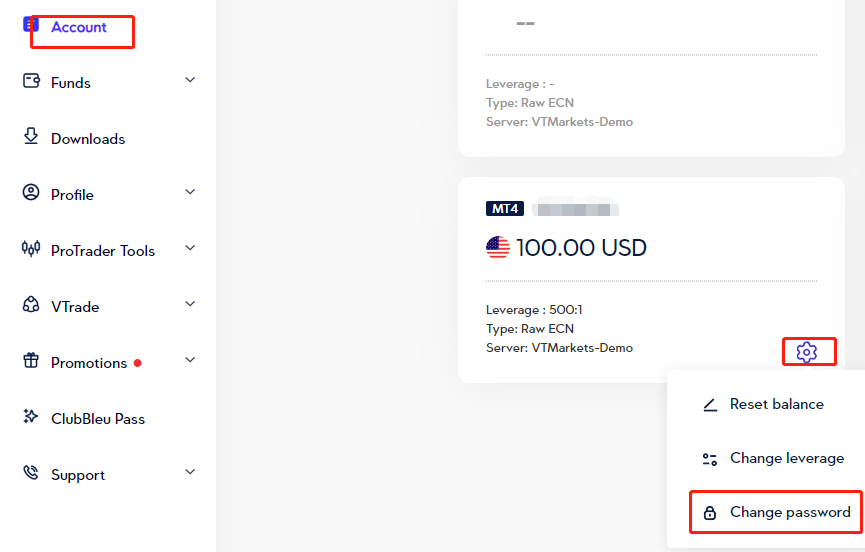
Task: Click the MT4 100.00 USD balance
Action: [x=581, y=247]
